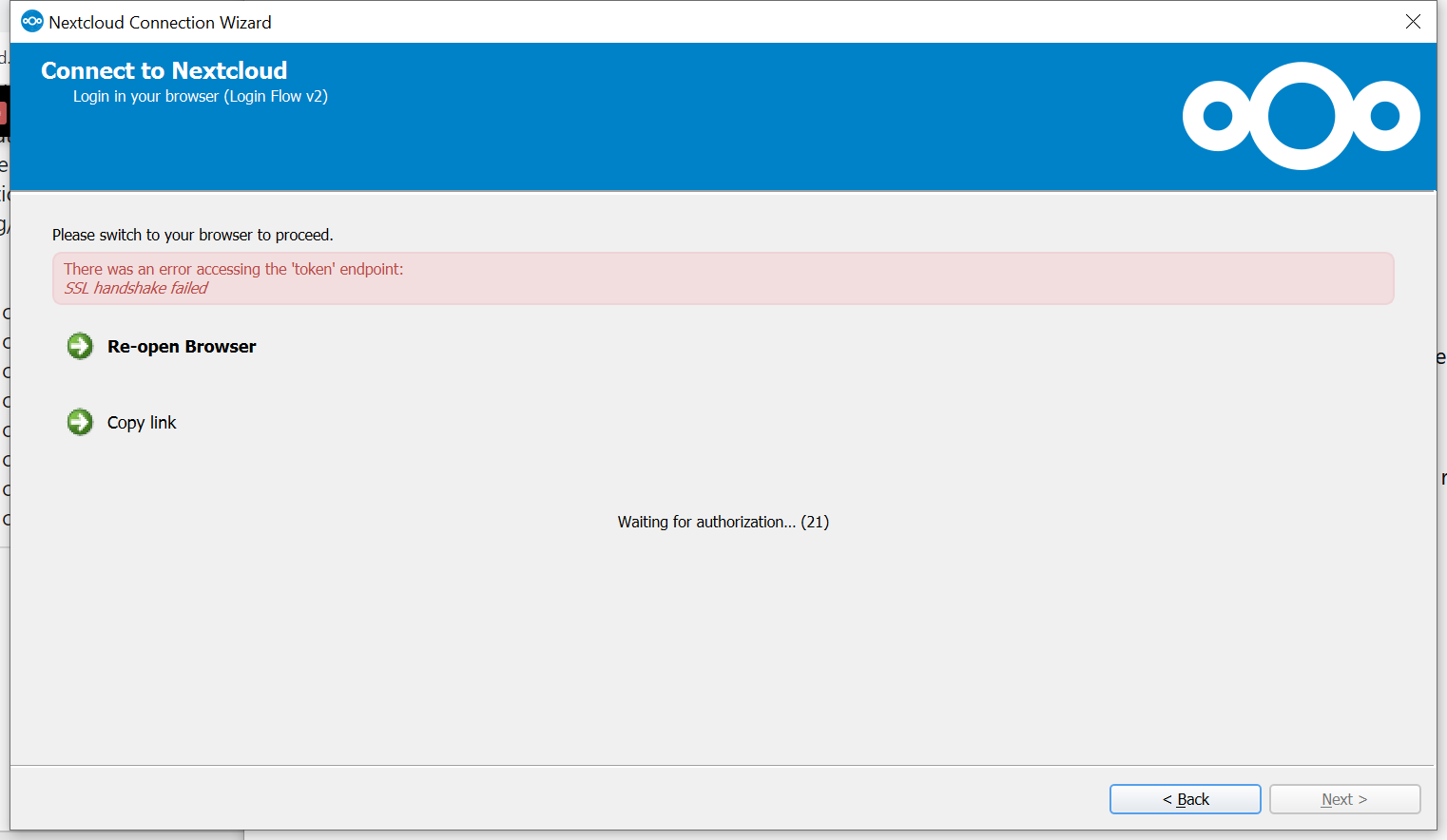
Task: Click the 'Nextcloud Connection Wizard' window title
Action: tap(160, 22)
